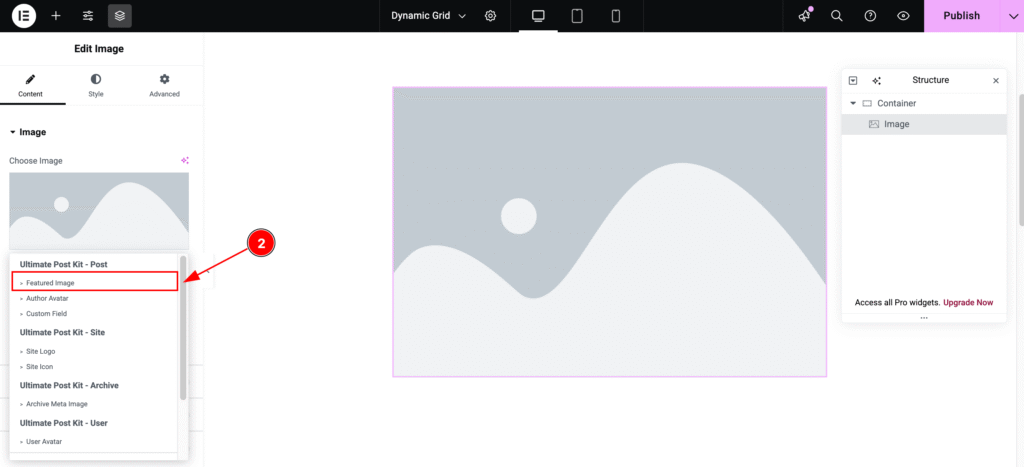This screenshot has height=467, width=1024.
Task: Open the What's New megaphone icon
Action: point(804,16)
